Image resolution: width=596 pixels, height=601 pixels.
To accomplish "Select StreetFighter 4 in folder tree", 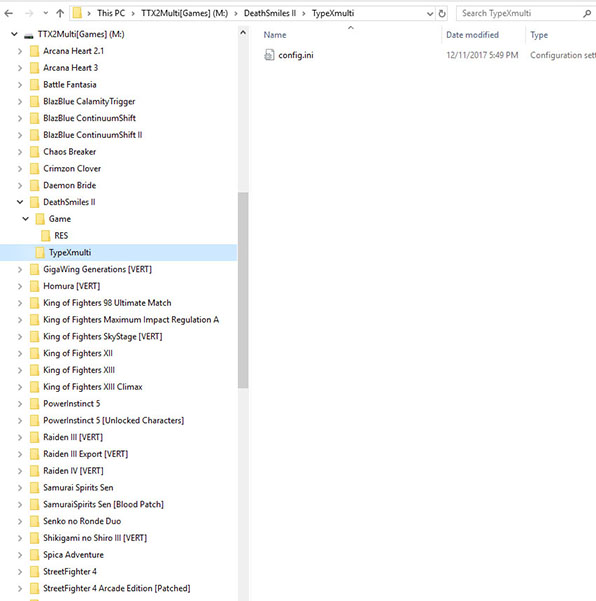I will [70, 571].
